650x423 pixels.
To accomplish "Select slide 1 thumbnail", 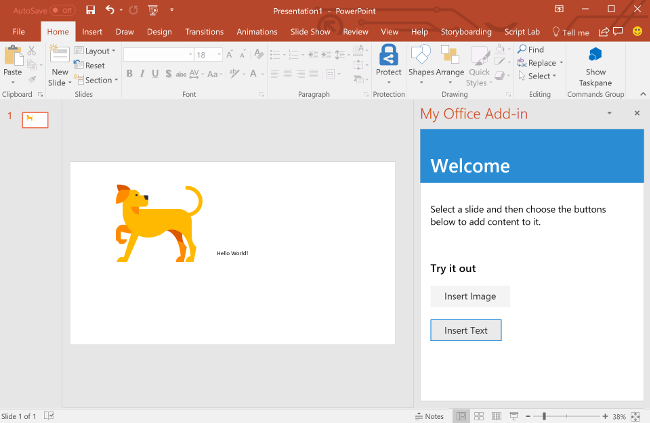I will [x=35, y=120].
